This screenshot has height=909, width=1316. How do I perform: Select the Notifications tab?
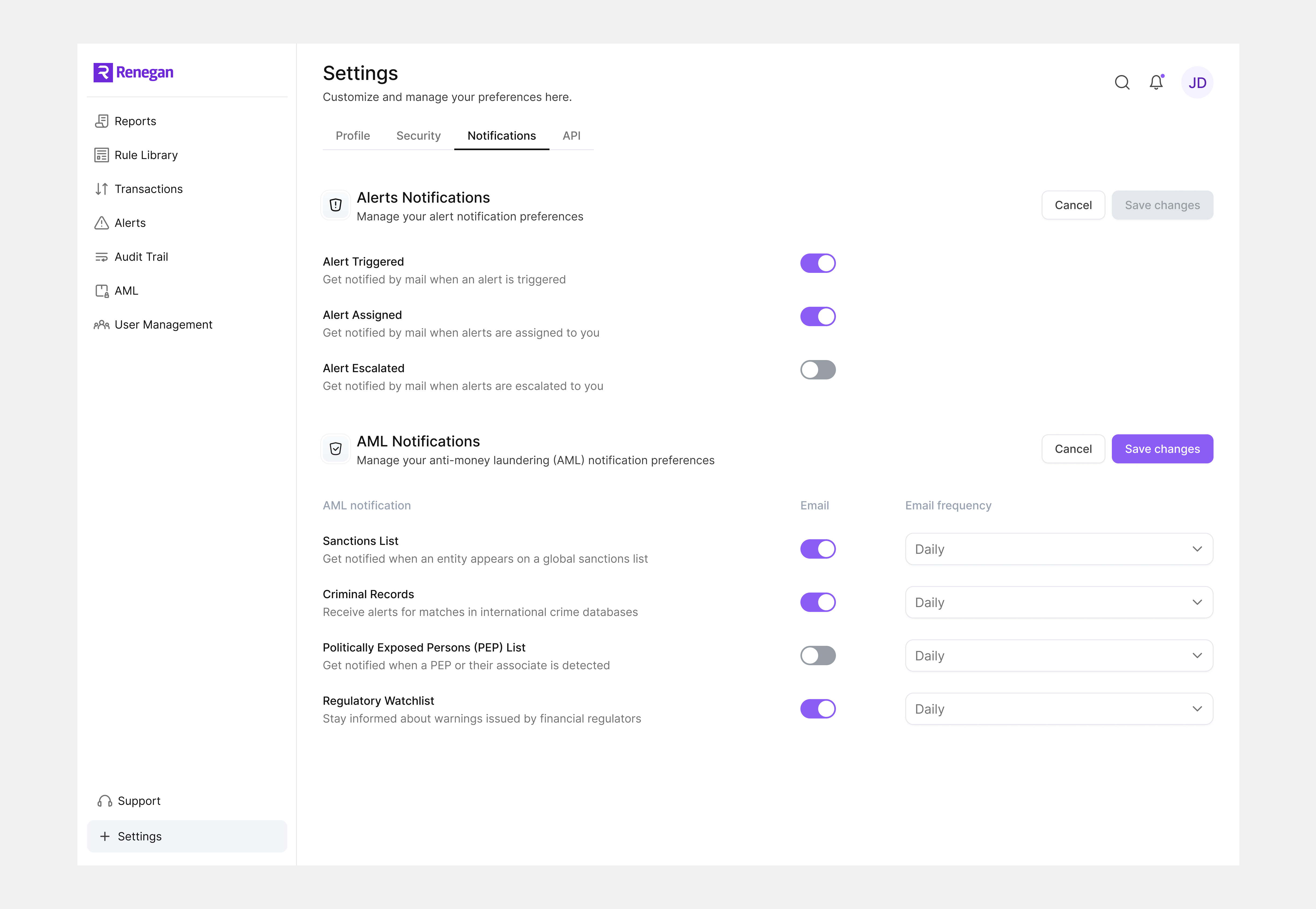(502, 136)
